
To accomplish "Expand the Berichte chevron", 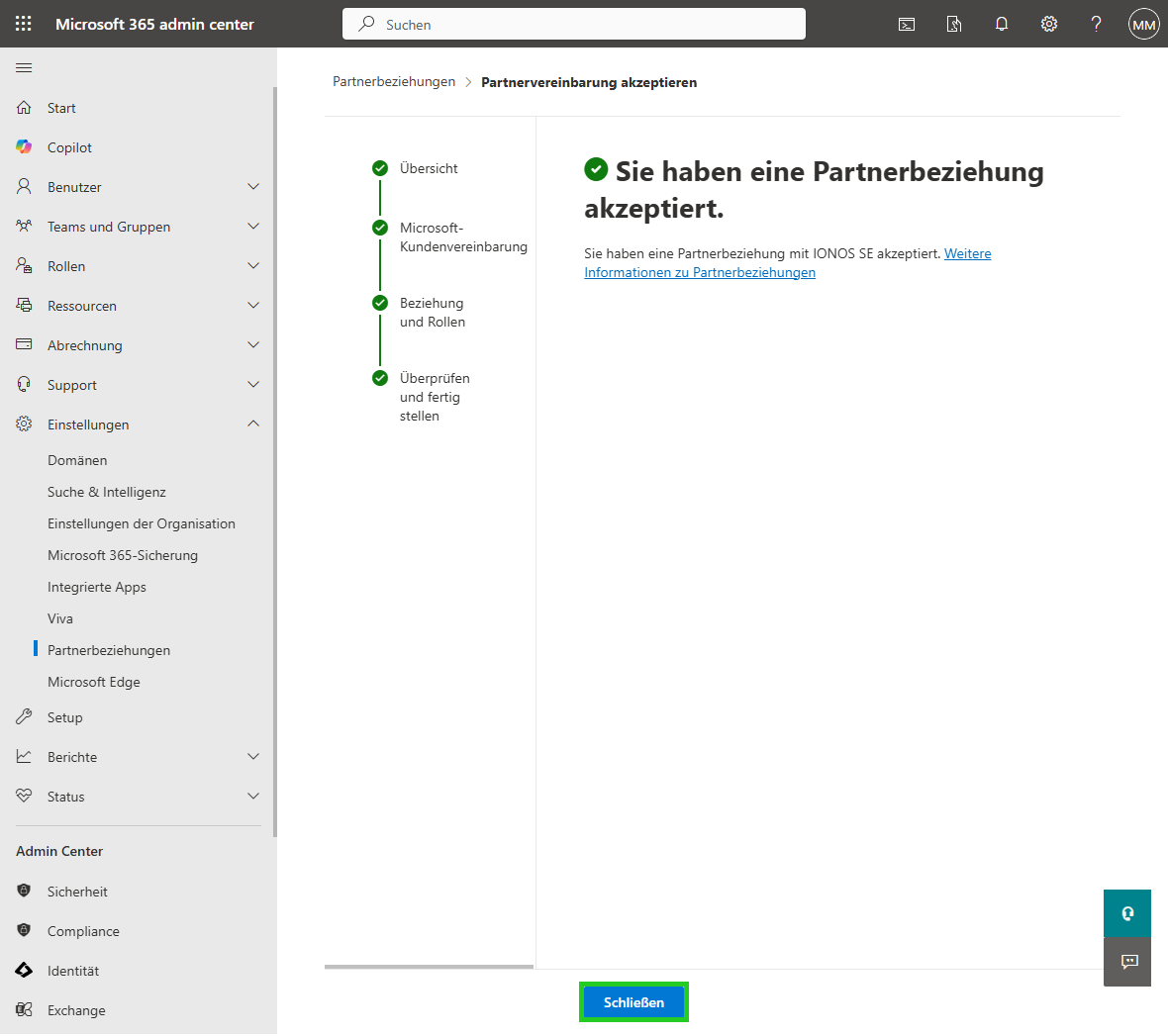I will (x=253, y=757).
